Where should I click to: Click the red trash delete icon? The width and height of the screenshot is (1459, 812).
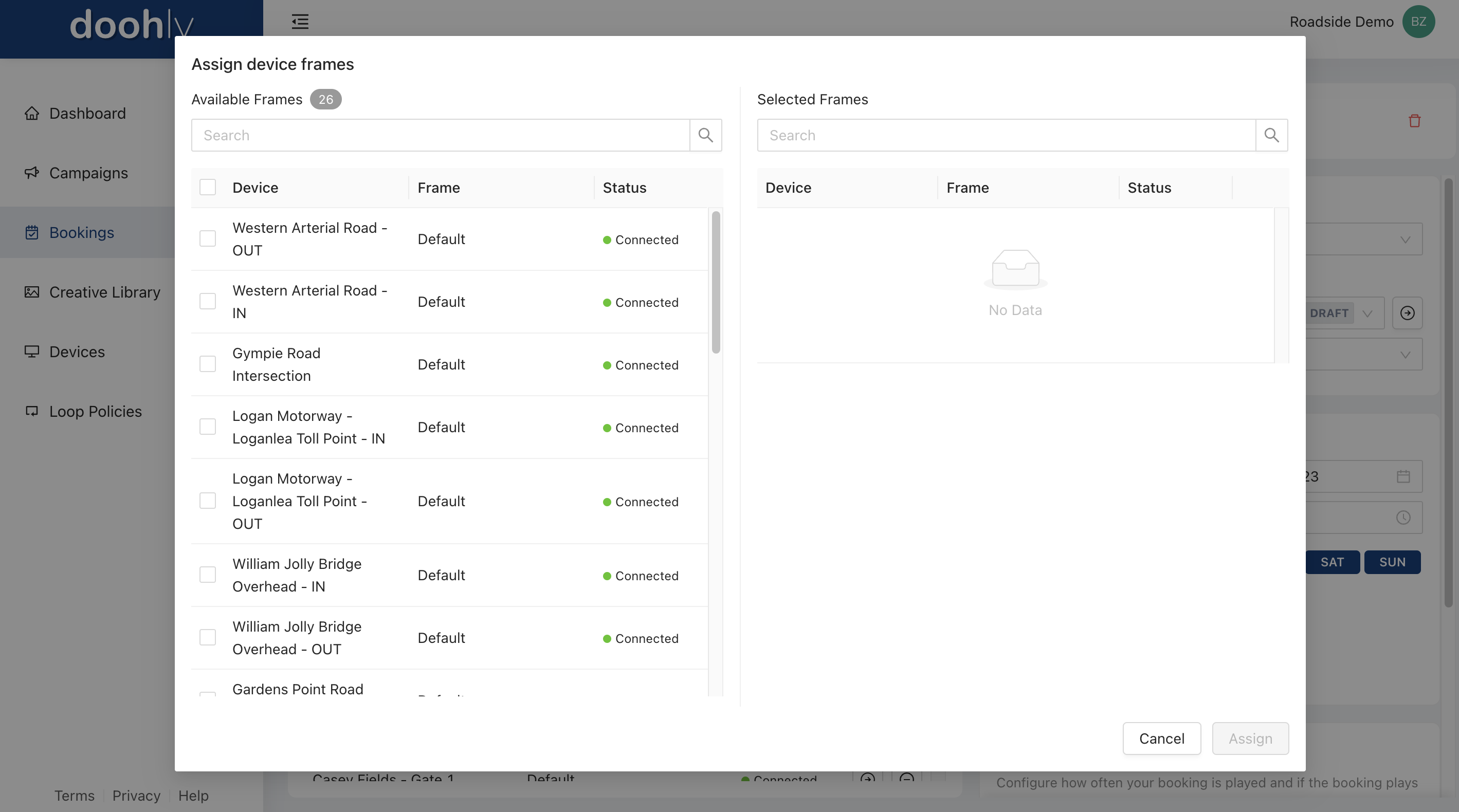(1414, 121)
